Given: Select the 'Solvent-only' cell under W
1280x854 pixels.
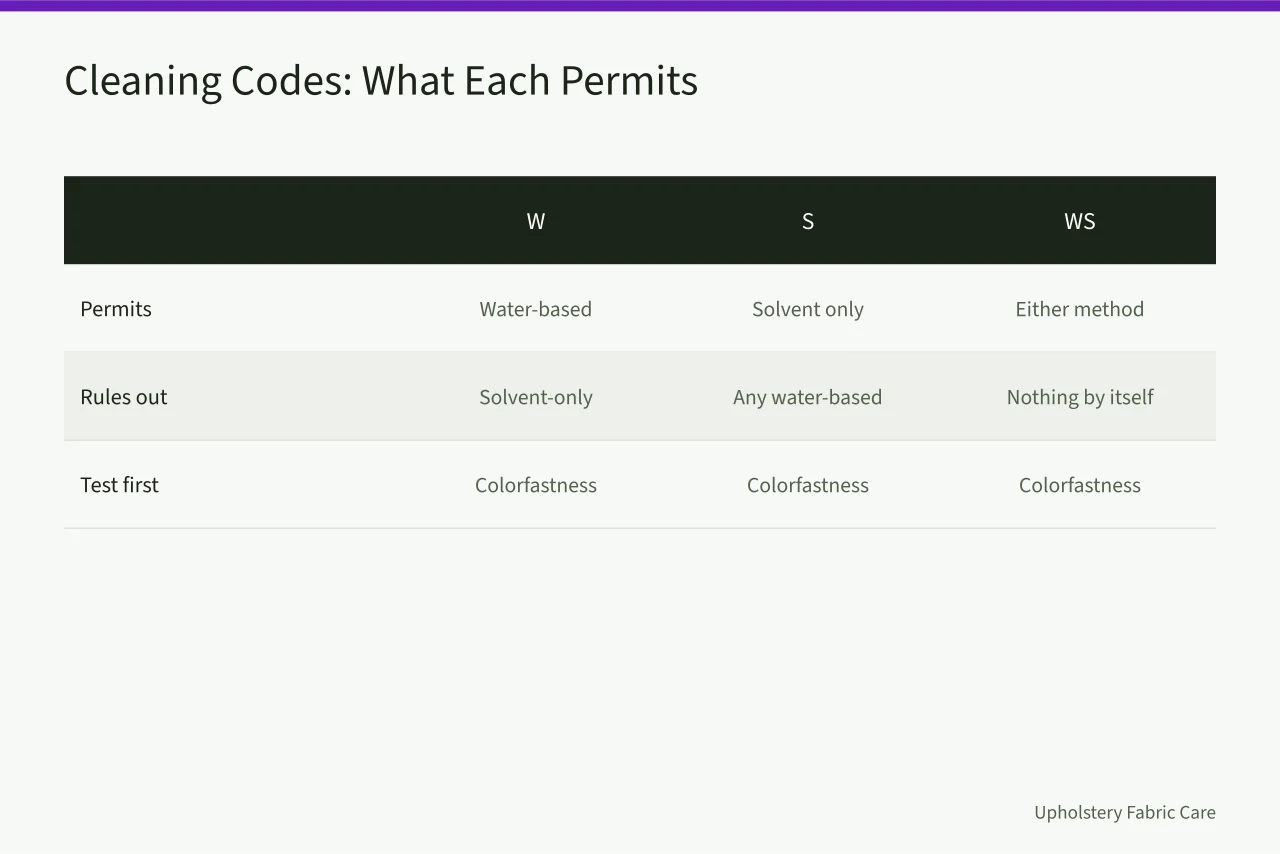Looking at the screenshot, I should (536, 397).
